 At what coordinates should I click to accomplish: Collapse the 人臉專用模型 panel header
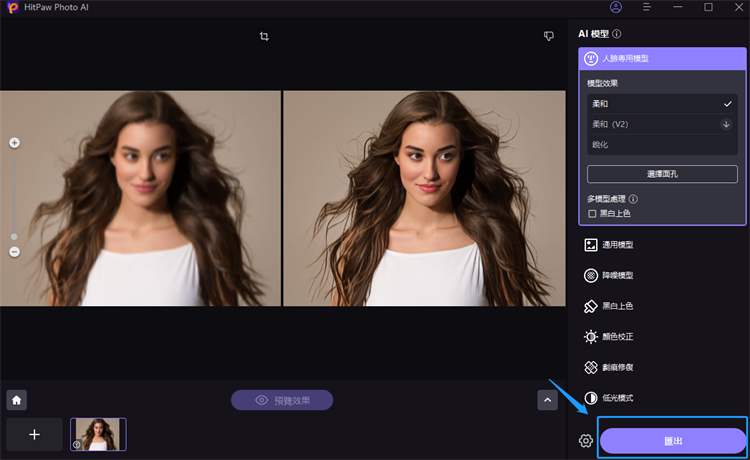[x=662, y=59]
